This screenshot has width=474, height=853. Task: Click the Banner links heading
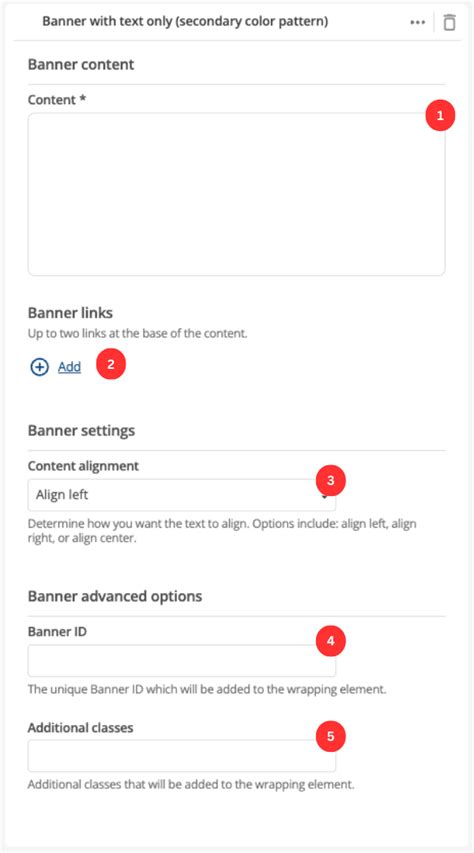click(x=70, y=313)
